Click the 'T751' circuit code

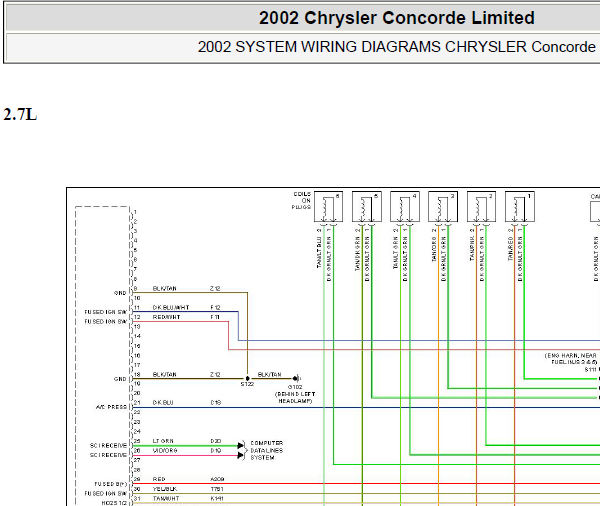(x=217, y=489)
